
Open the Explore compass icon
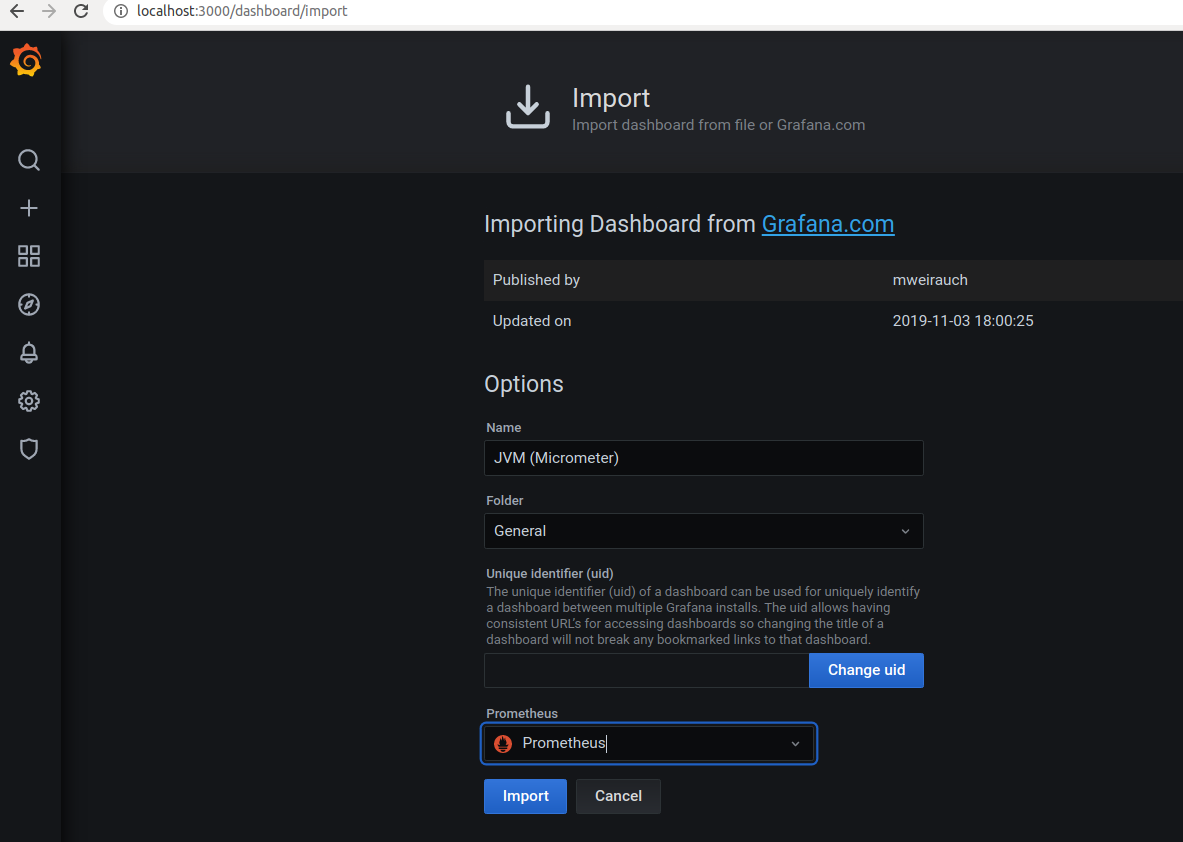(x=29, y=305)
